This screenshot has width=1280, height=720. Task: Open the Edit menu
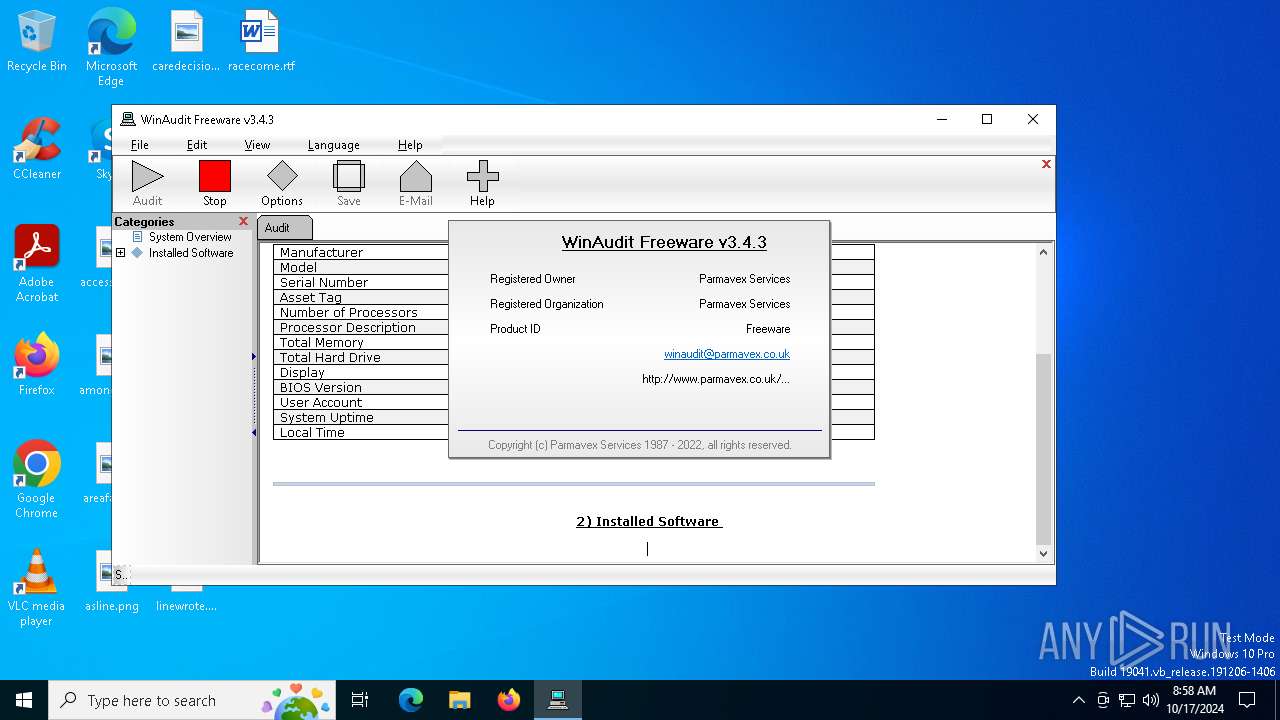(x=197, y=145)
